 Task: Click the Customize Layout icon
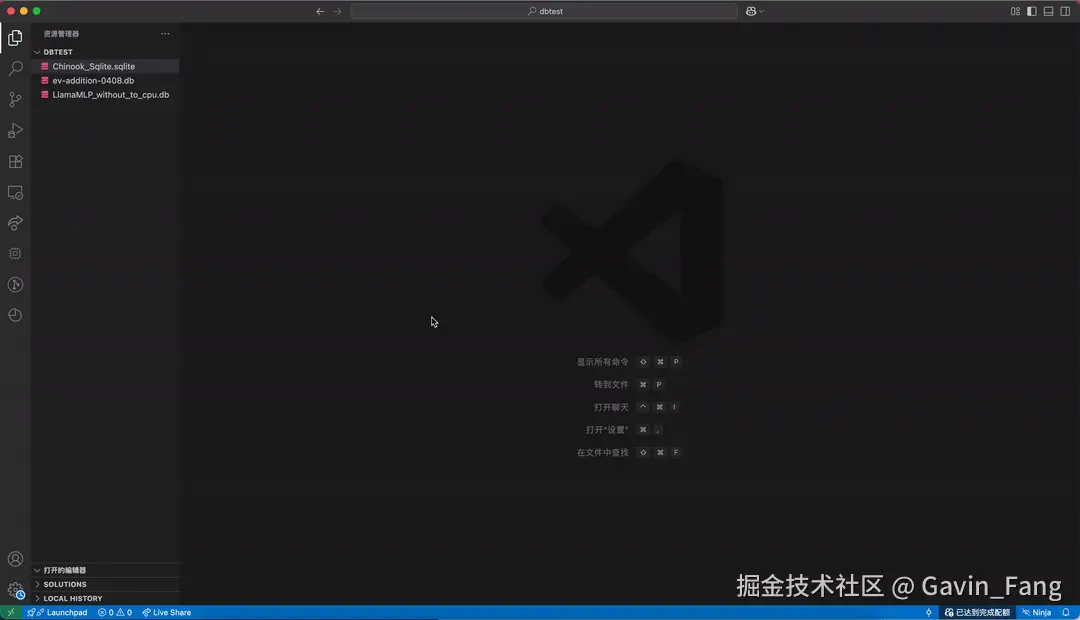click(1015, 11)
